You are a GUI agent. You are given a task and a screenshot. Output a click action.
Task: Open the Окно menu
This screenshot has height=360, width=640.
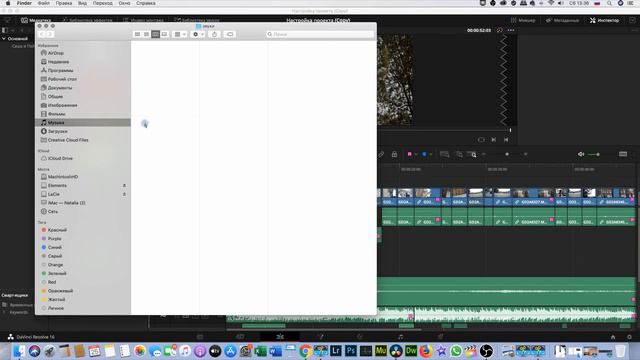pyautogui.click(x=124, y=3)
